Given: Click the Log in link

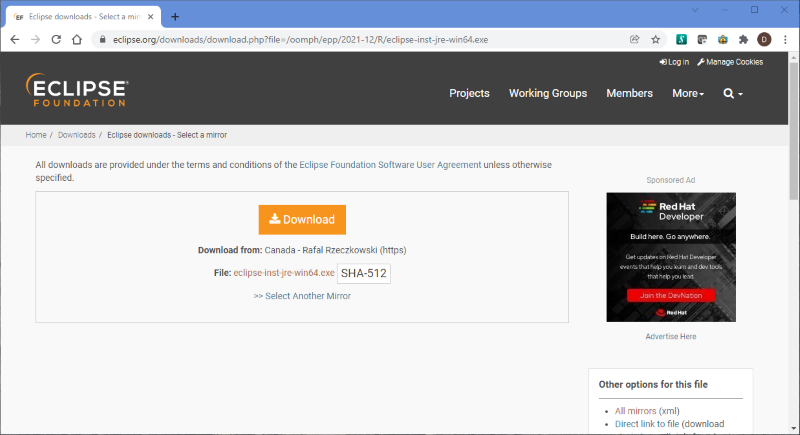Looking at the screenshot, I should [x=674, y=62].
